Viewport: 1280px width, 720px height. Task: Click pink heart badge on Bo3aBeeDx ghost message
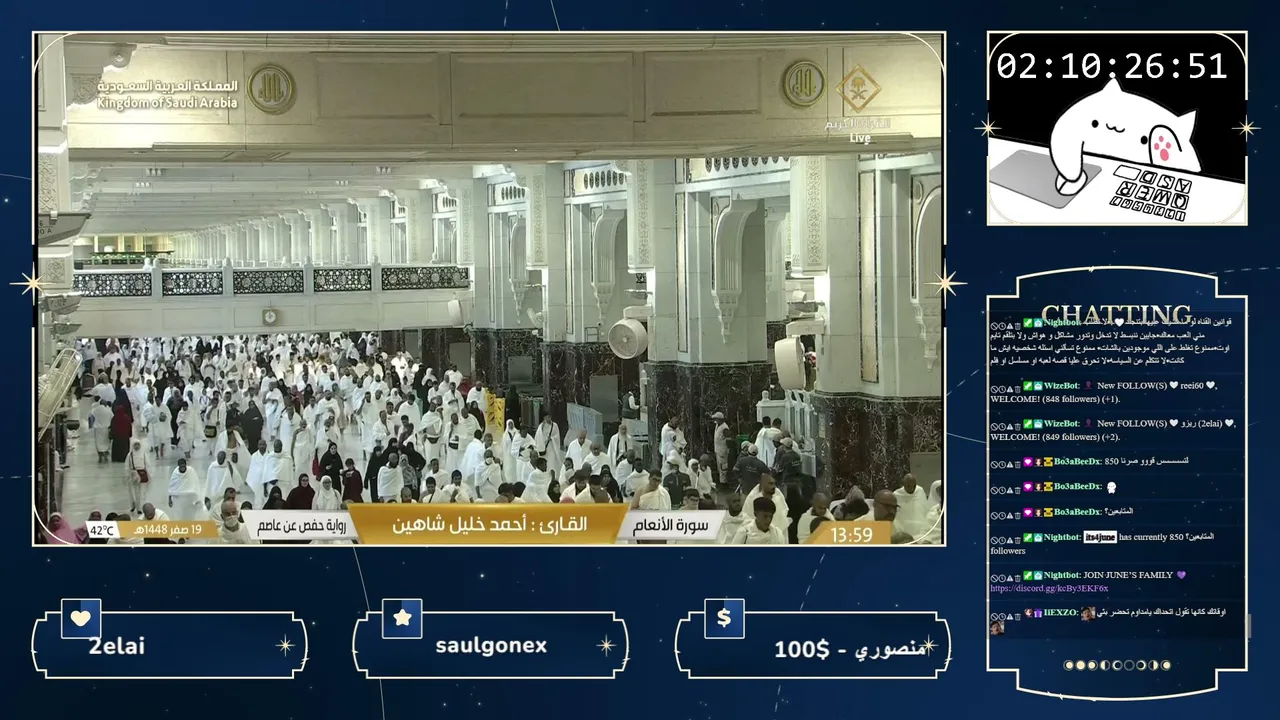click(1027, 487)
